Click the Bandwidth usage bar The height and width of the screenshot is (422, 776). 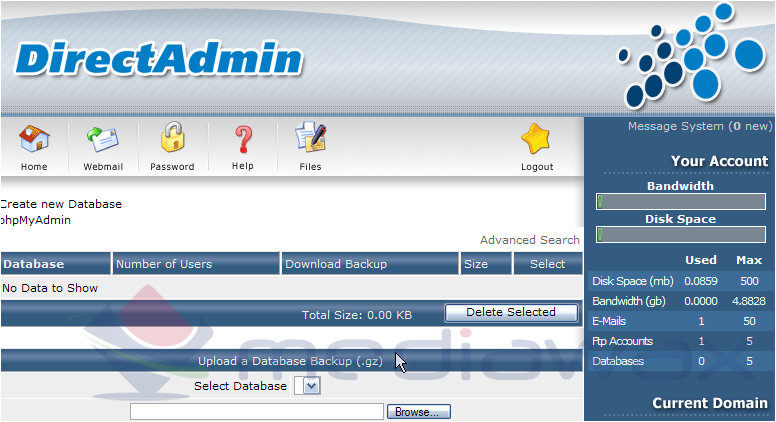coord(681,202)
